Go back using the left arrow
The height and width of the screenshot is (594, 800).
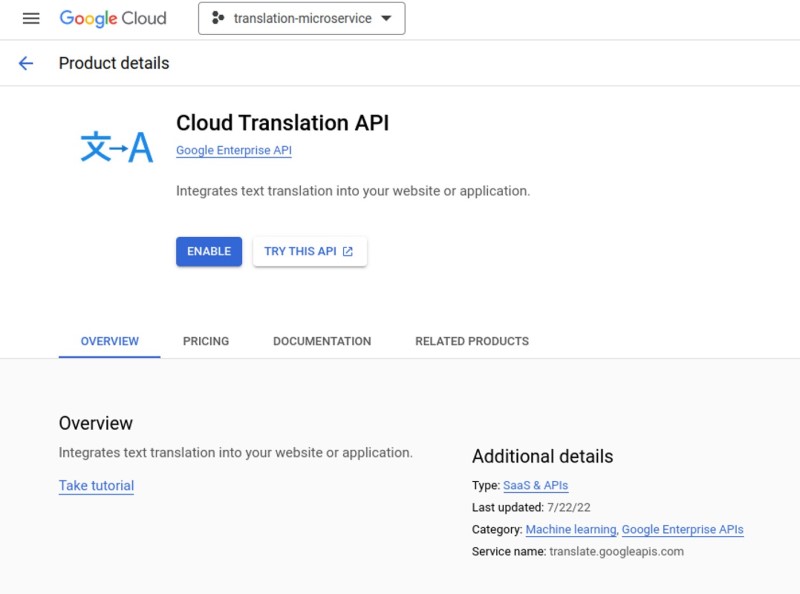point(26,63)
